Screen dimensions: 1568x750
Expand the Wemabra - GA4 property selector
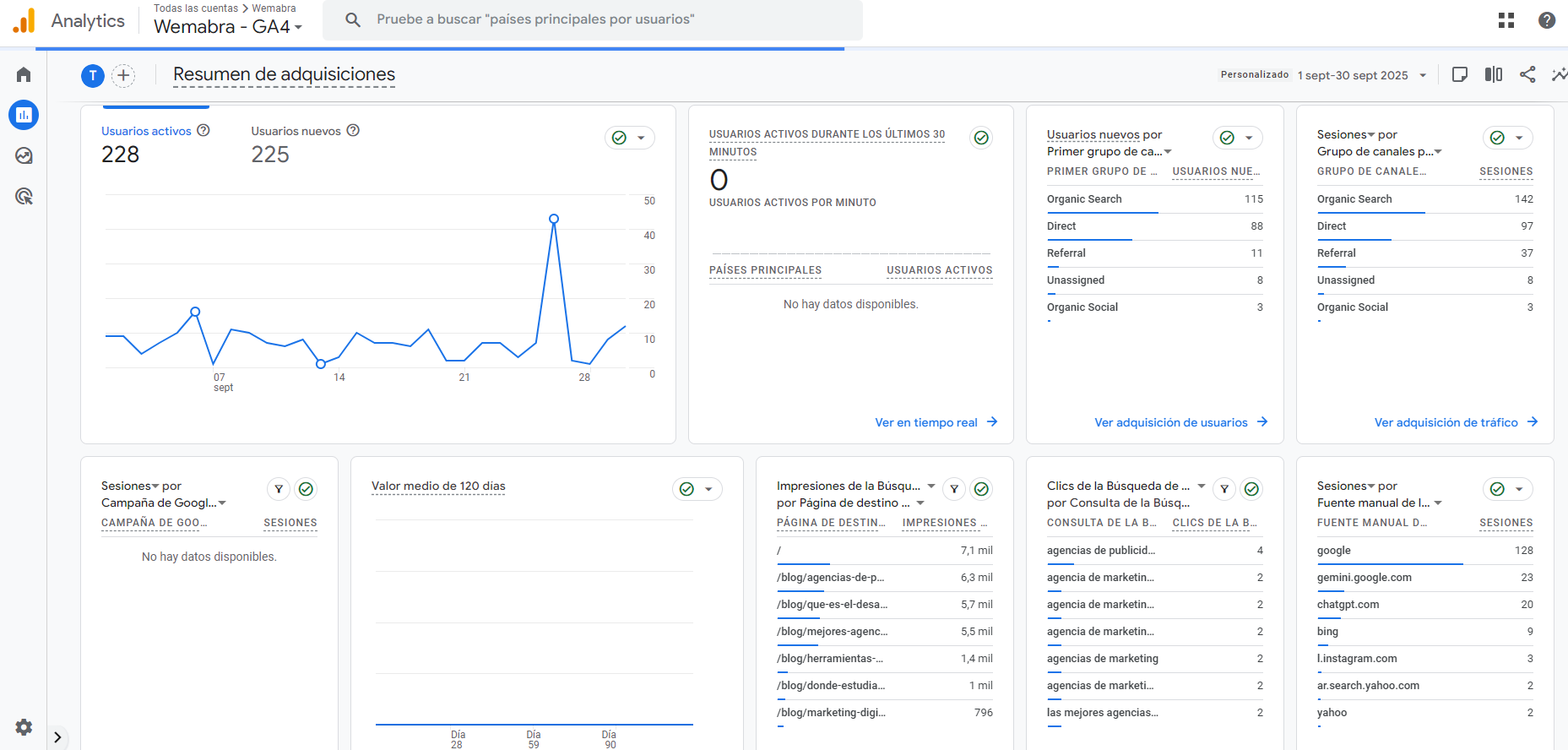coord(228,27)
